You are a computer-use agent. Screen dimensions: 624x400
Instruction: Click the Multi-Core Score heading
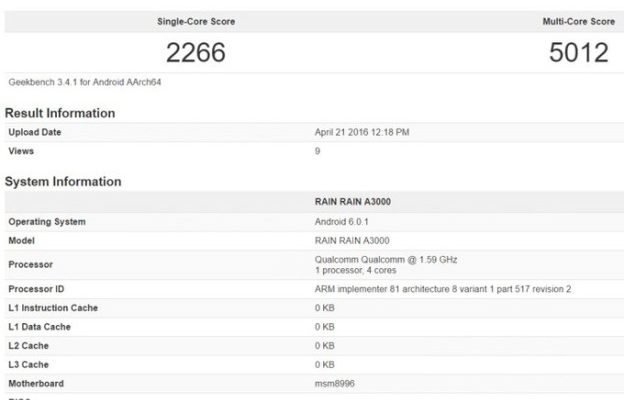click(571, 21)
